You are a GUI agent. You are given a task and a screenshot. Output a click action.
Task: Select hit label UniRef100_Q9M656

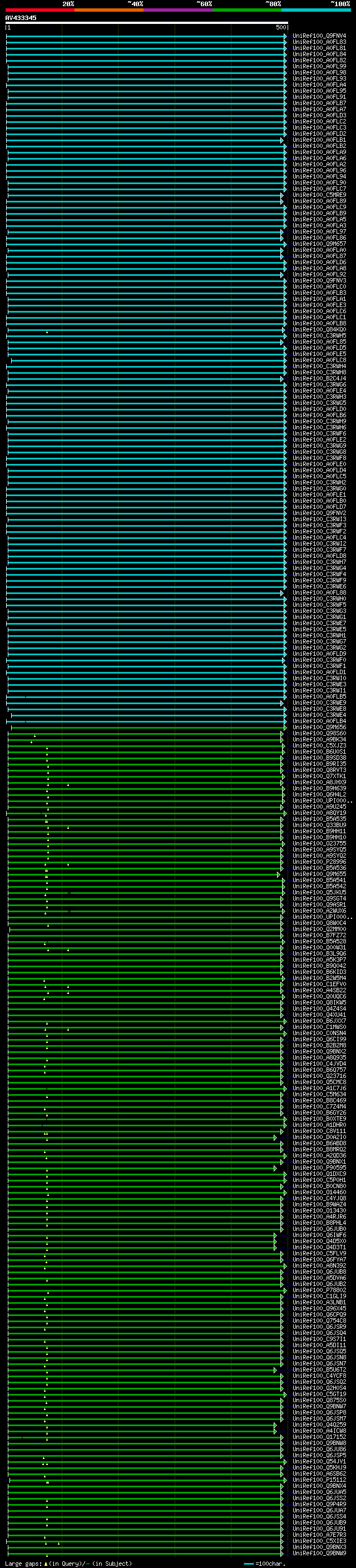pos(319,727)
